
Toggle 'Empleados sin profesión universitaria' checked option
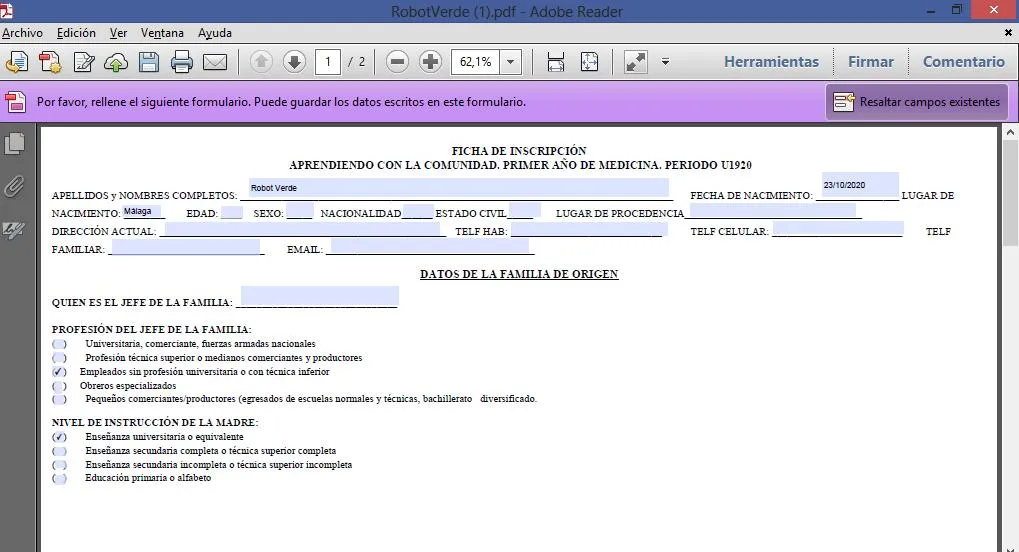(59, 372)
